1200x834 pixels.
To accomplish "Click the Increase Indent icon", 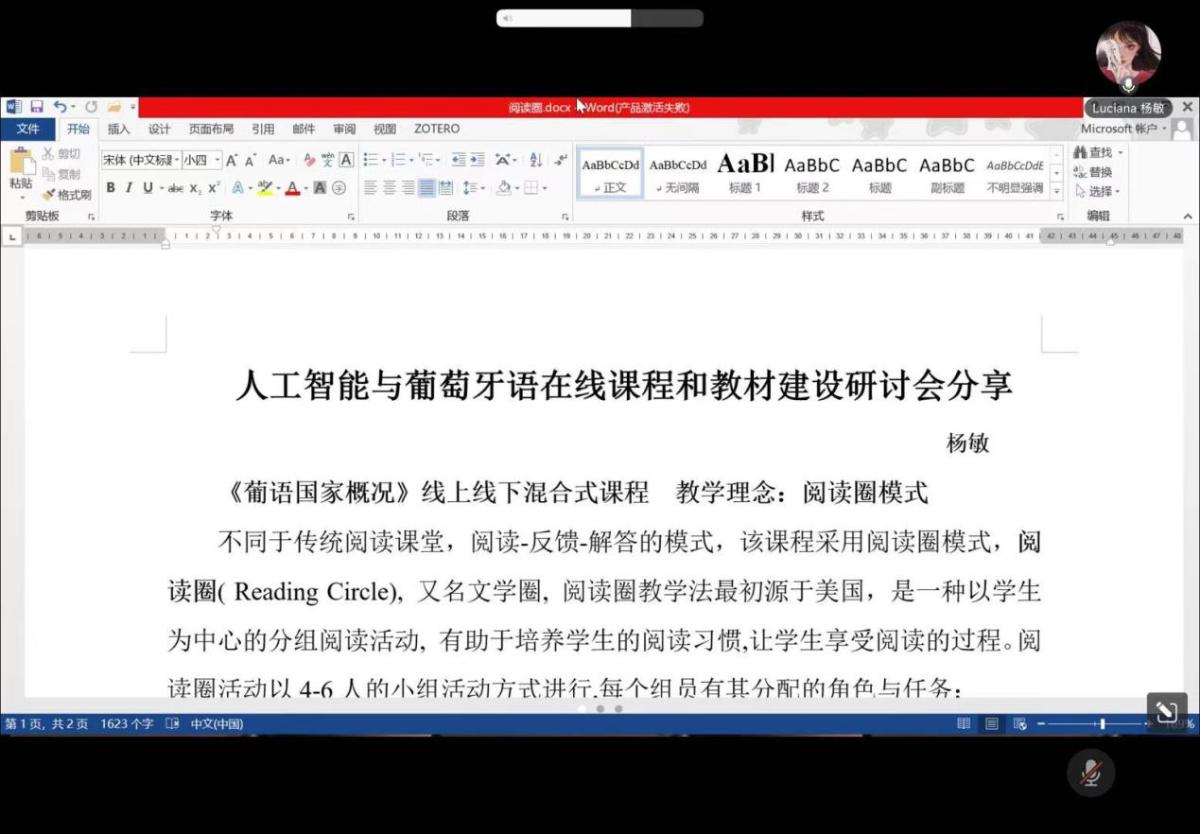I will 478,160.
